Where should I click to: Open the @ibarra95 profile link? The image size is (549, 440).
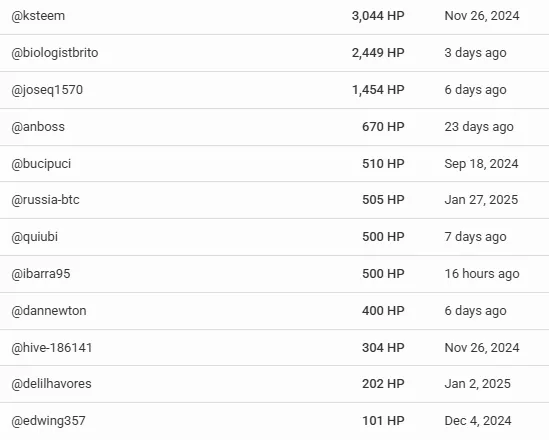click(41, 274)
